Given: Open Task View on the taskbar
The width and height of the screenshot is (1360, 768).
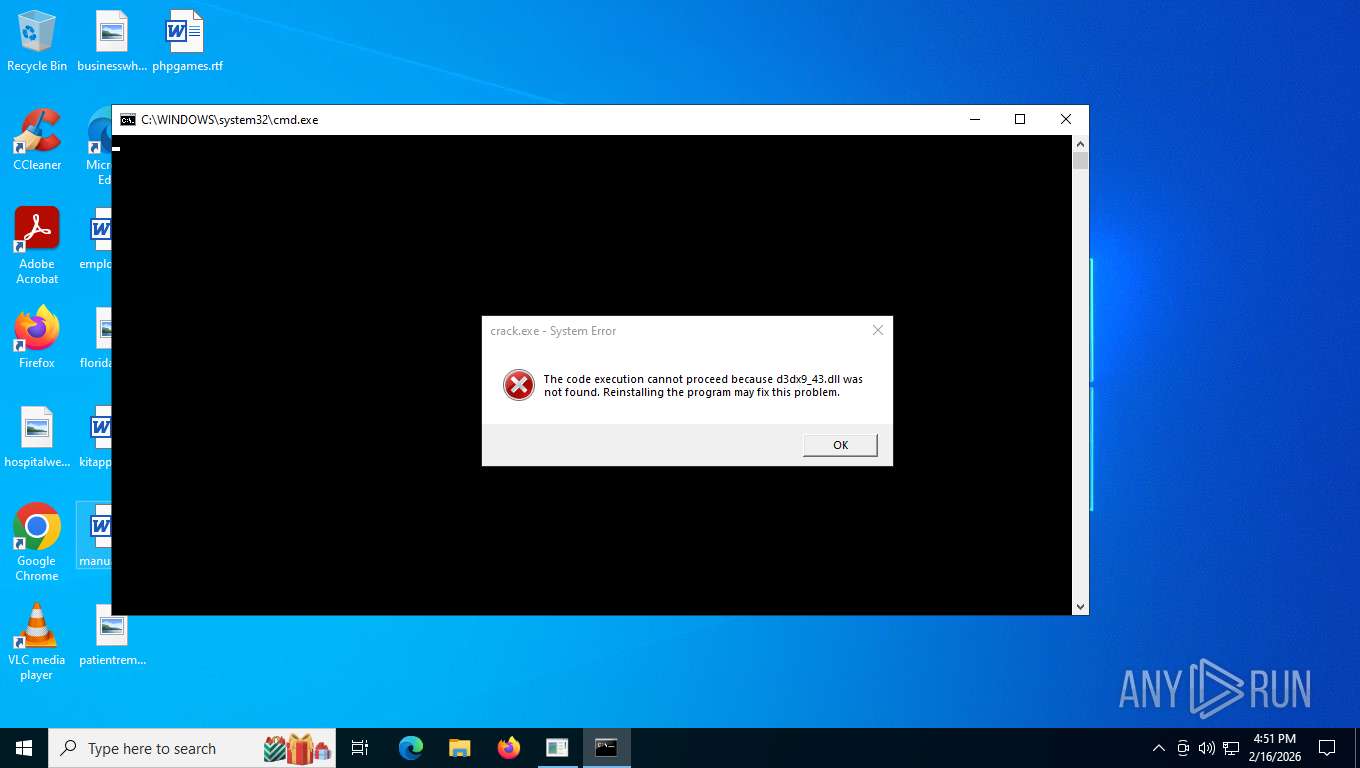Looking at the screenshot, I should (x=360, y=748).
